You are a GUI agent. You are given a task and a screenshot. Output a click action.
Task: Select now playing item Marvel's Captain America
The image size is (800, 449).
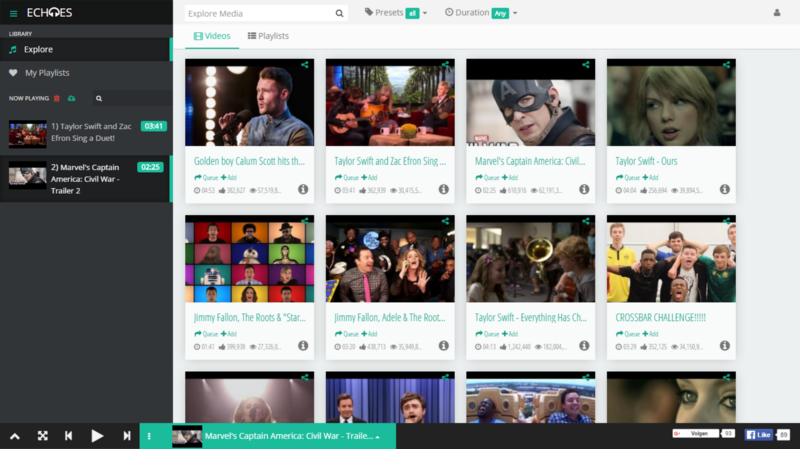coord(85,179)
